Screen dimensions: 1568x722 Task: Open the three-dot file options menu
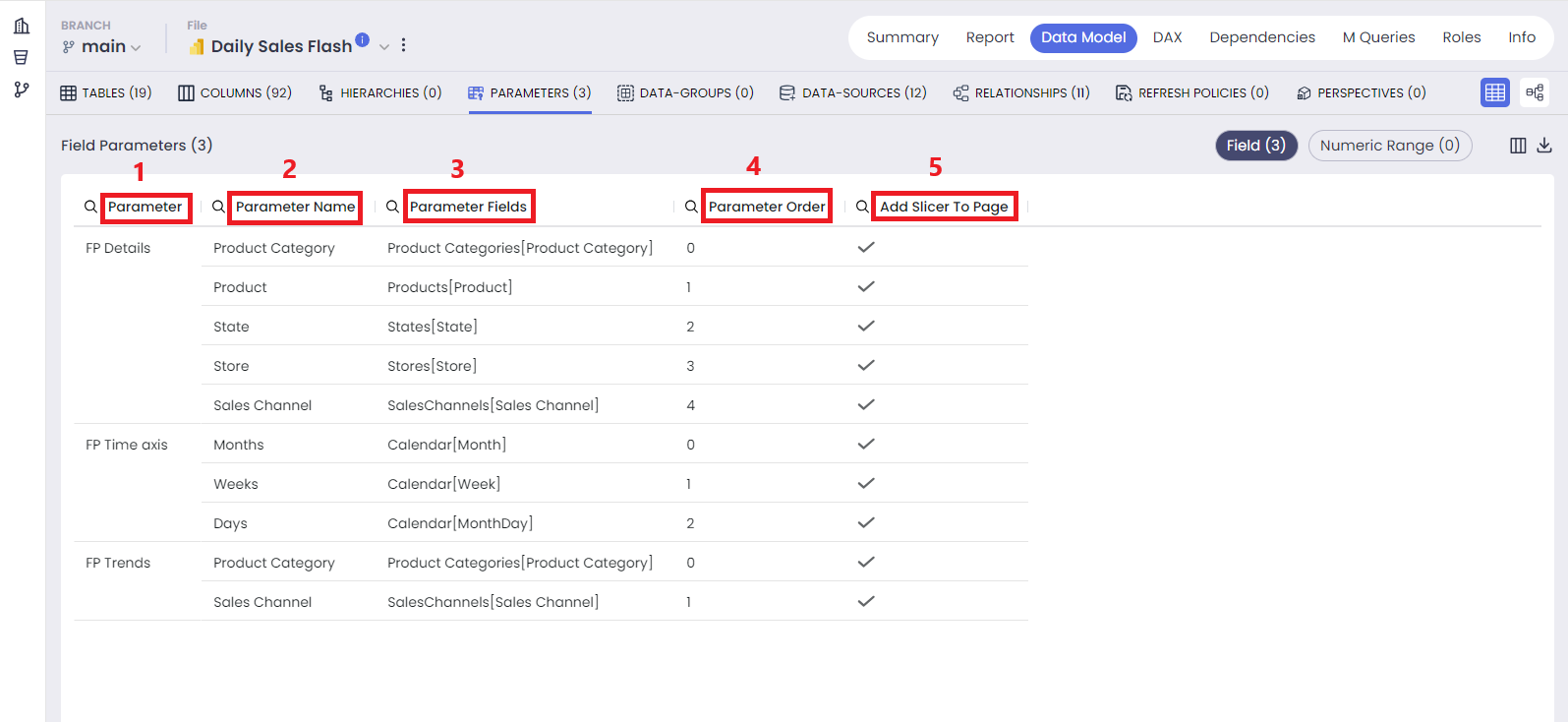pyautogui.click(x=403, y=45)
